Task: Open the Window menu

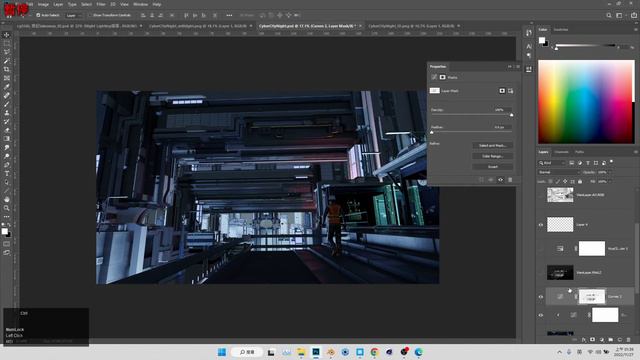Action: coord(140,4)
